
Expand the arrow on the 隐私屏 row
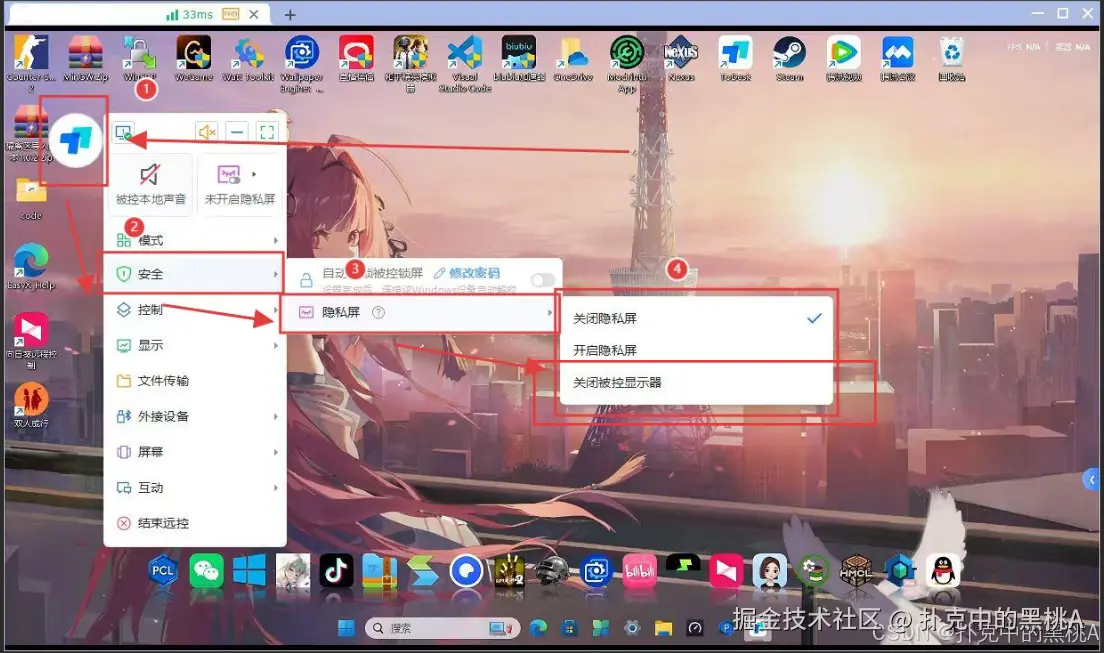tap(549, 312)
